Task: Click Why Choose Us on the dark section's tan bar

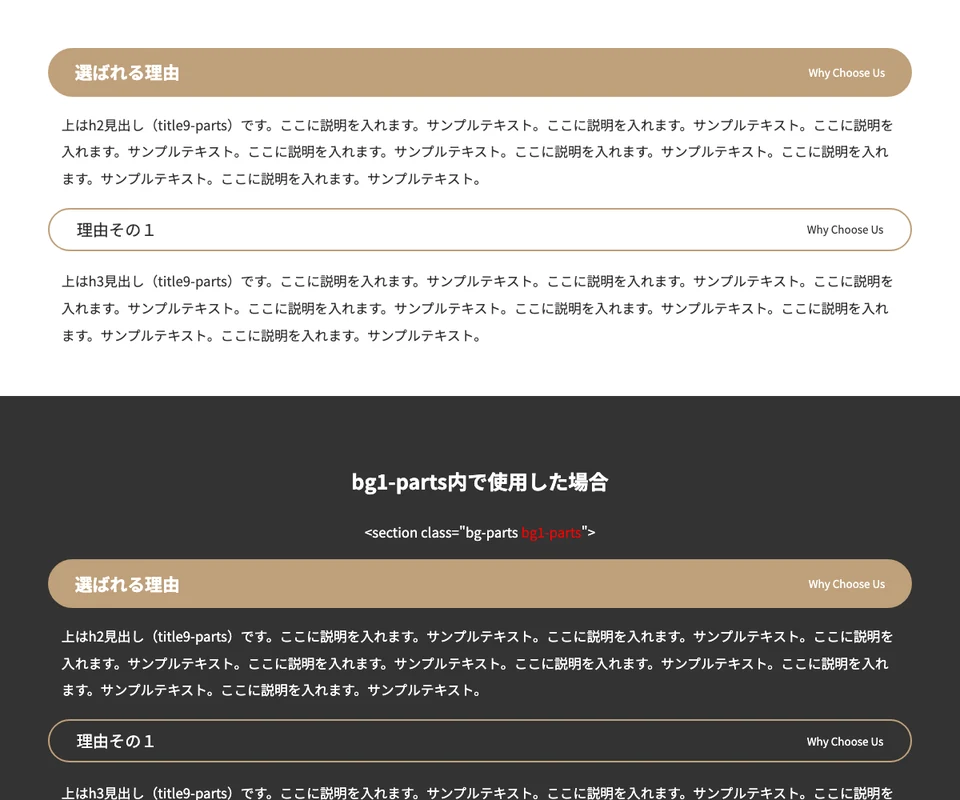Action: coord(846,585)
